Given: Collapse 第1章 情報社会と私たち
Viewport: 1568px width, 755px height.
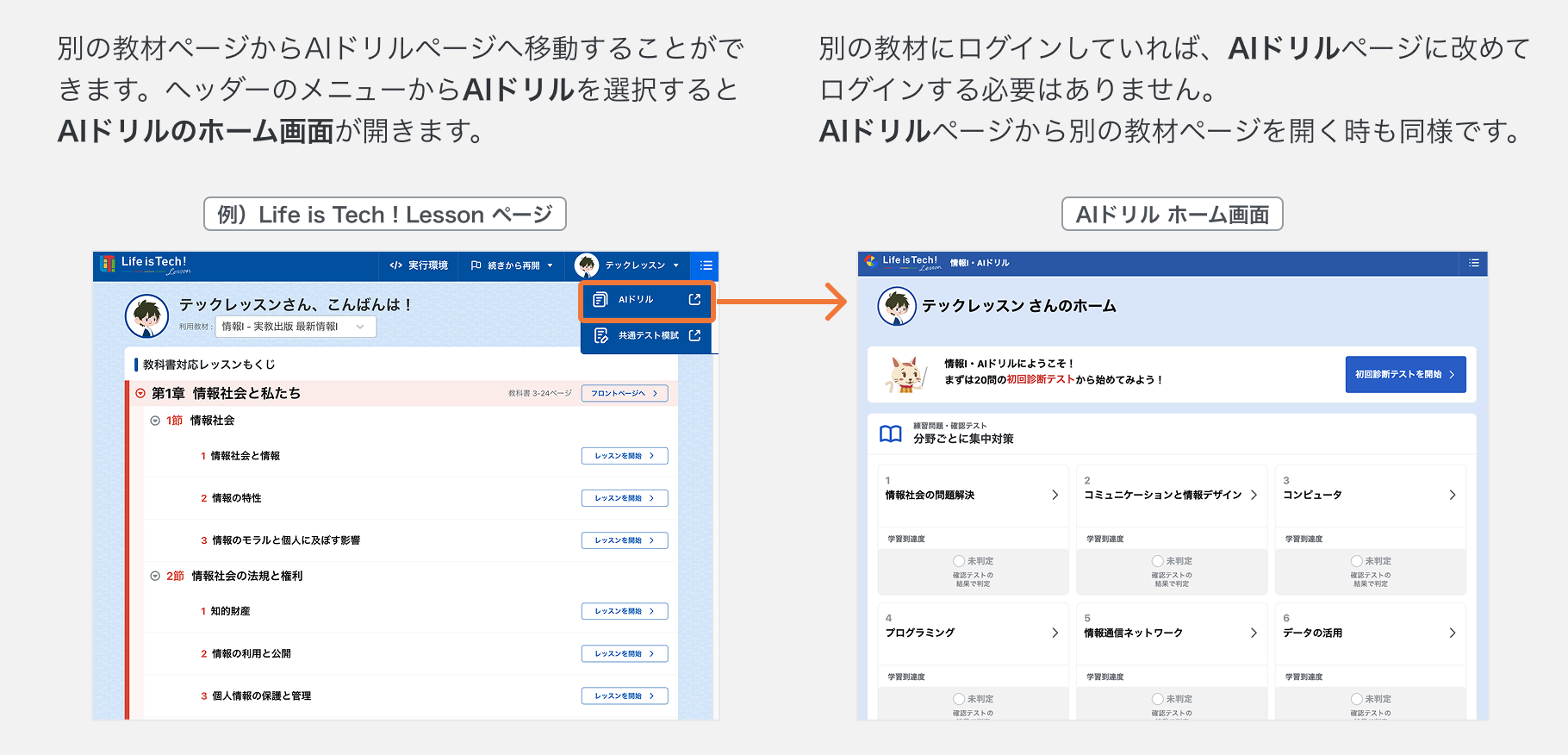Looking at the screenshot, I should pyautogui.click(x=140, y=393).
